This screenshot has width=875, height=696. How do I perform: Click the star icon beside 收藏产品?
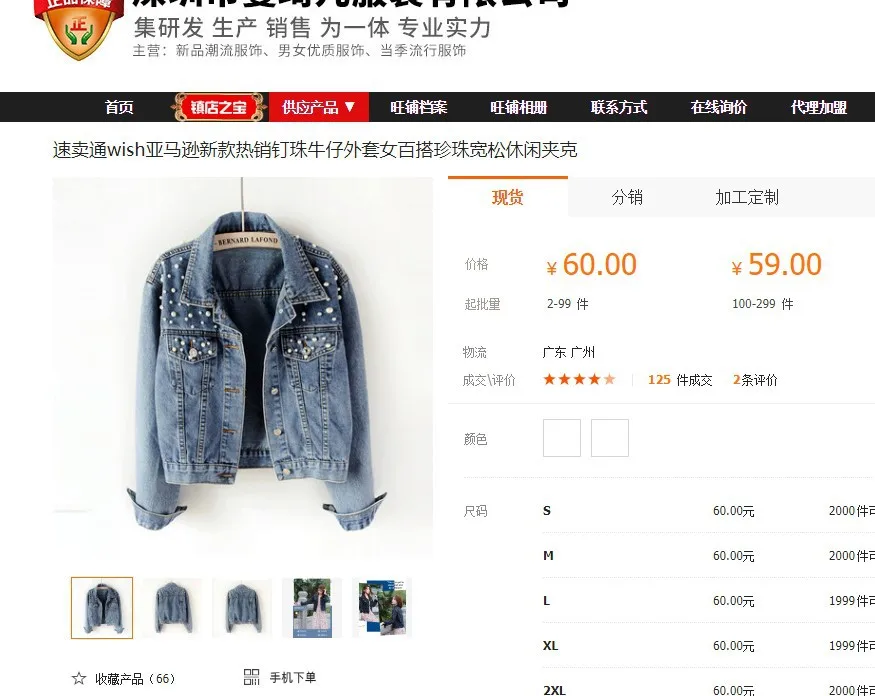79,678
